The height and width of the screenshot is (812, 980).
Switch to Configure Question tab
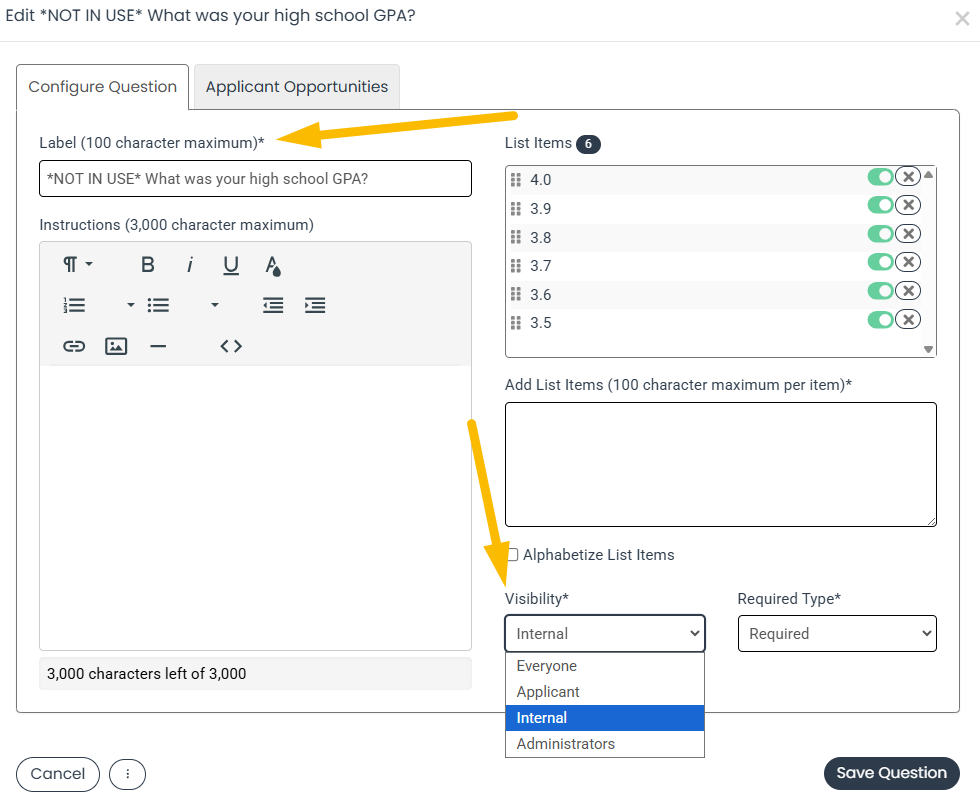[x=102, y=87]
